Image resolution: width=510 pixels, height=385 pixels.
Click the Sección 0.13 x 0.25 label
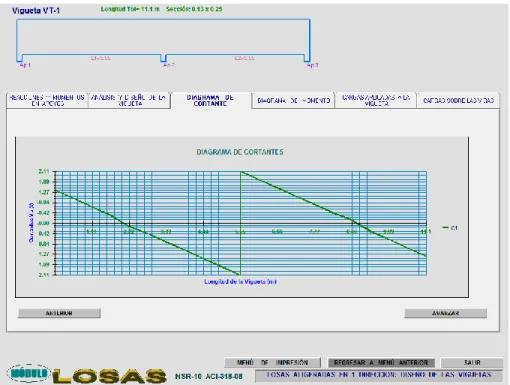(194, 9)
